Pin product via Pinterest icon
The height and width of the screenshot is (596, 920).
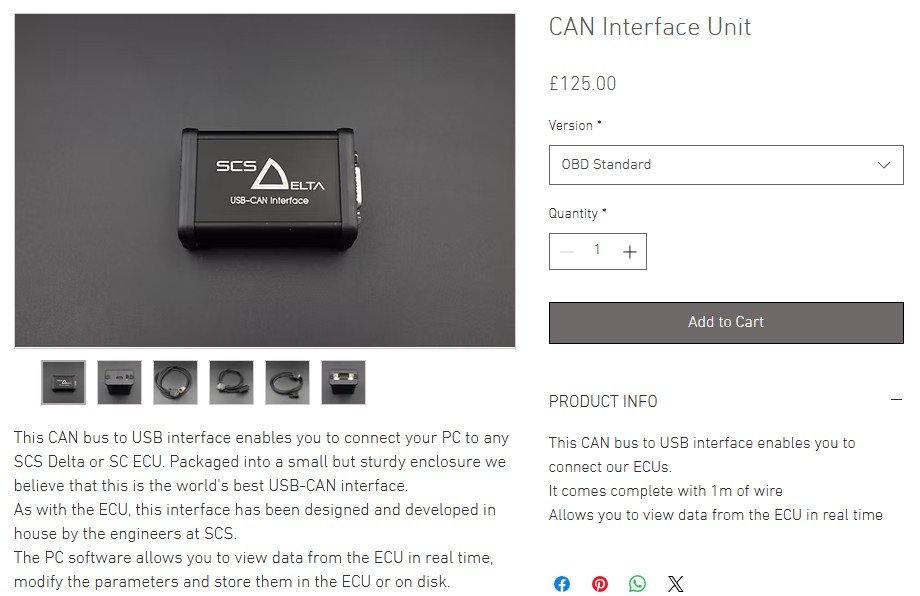(600, 584)
